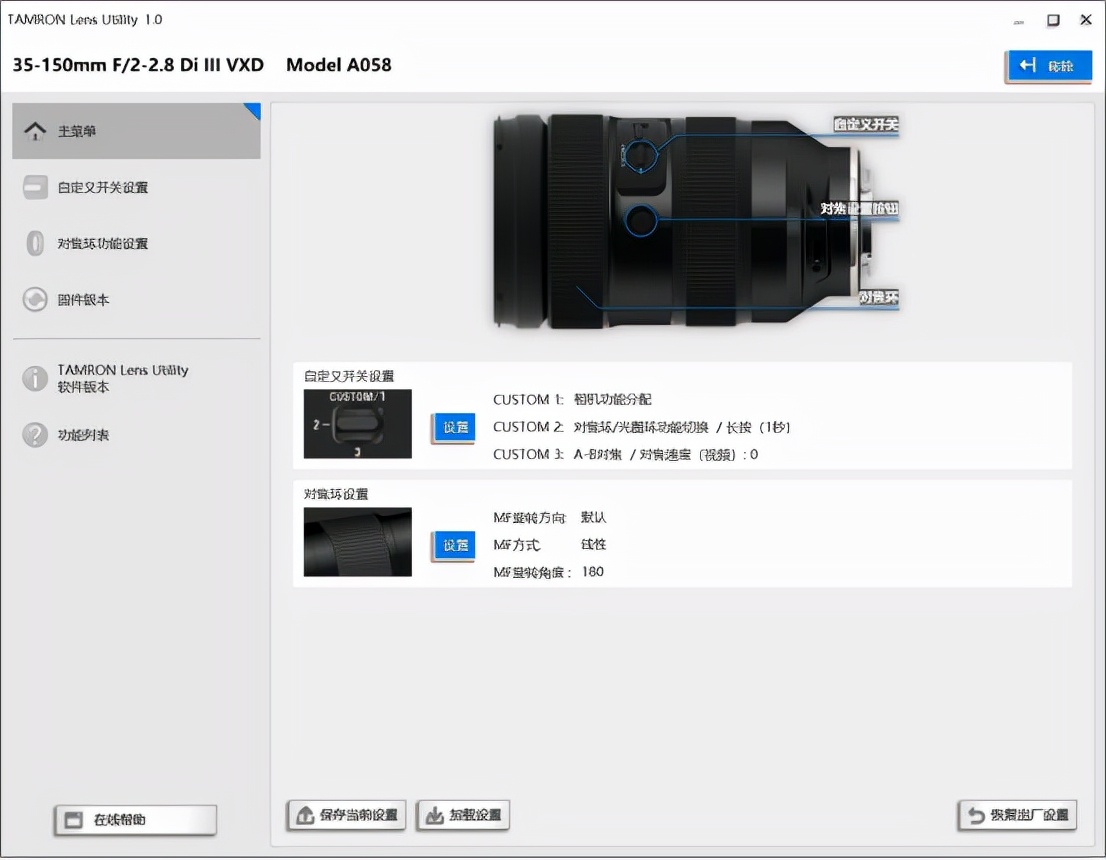
Task: Click the 自定义开关 callout label on lens
Action: point(865,125)
